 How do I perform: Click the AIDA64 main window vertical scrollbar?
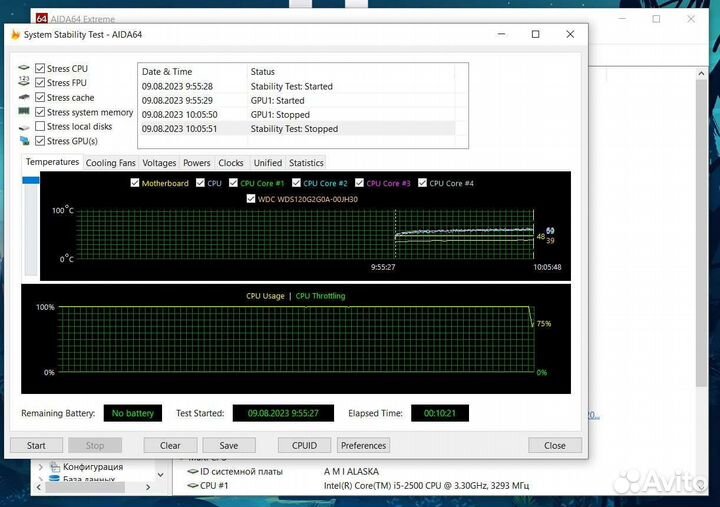pyautogui.click(x=701, y=233)
